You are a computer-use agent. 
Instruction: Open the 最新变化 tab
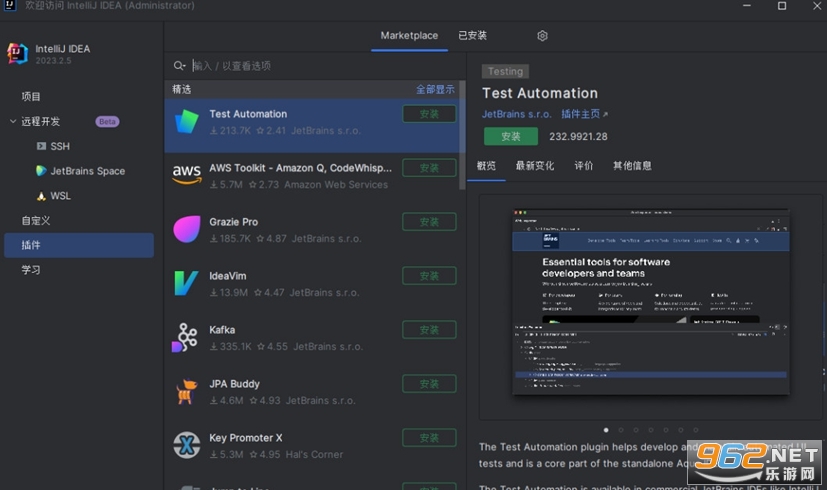tap(535, 166)
